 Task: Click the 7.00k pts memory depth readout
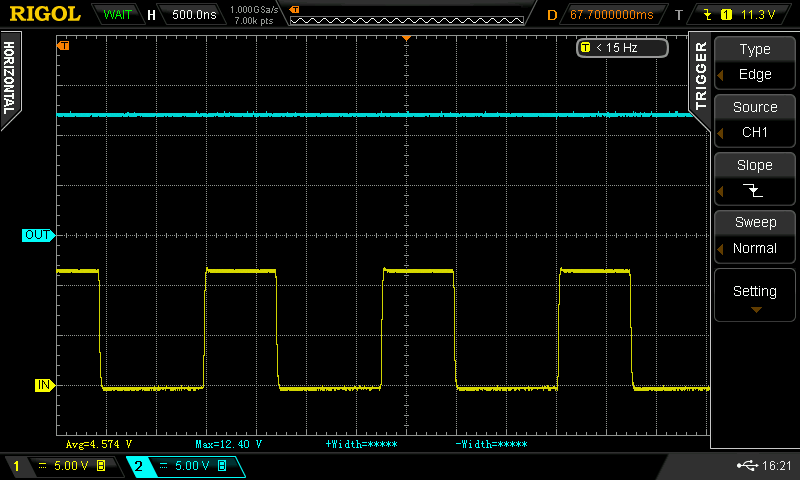coord(254,21)
